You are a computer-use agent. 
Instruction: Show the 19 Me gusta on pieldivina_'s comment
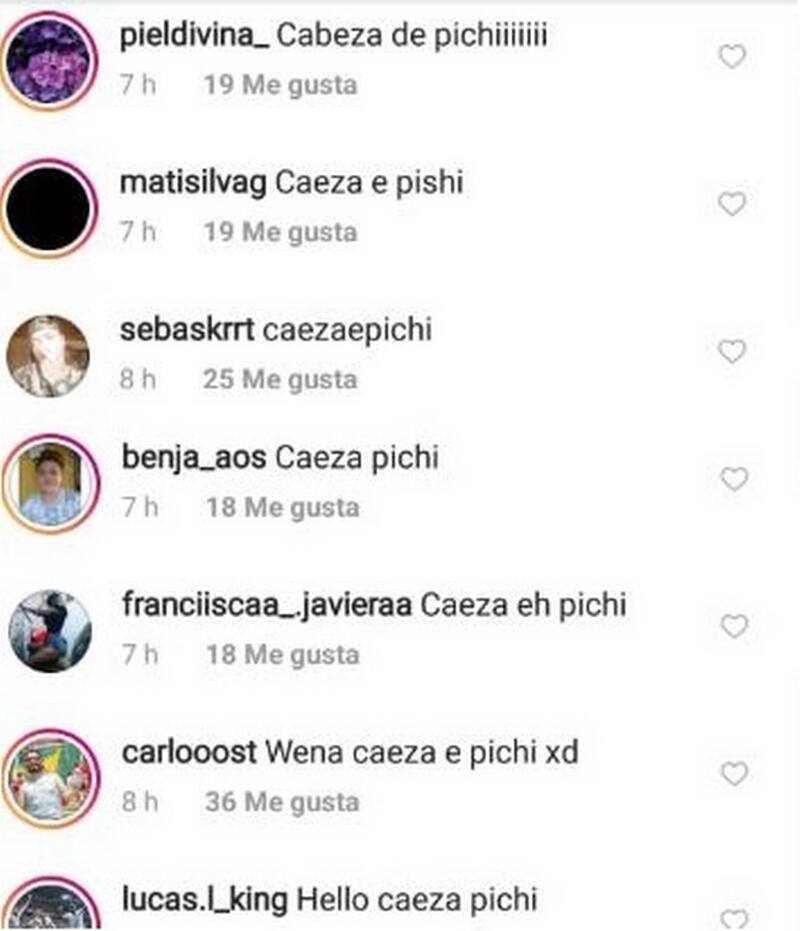[280, 85]
